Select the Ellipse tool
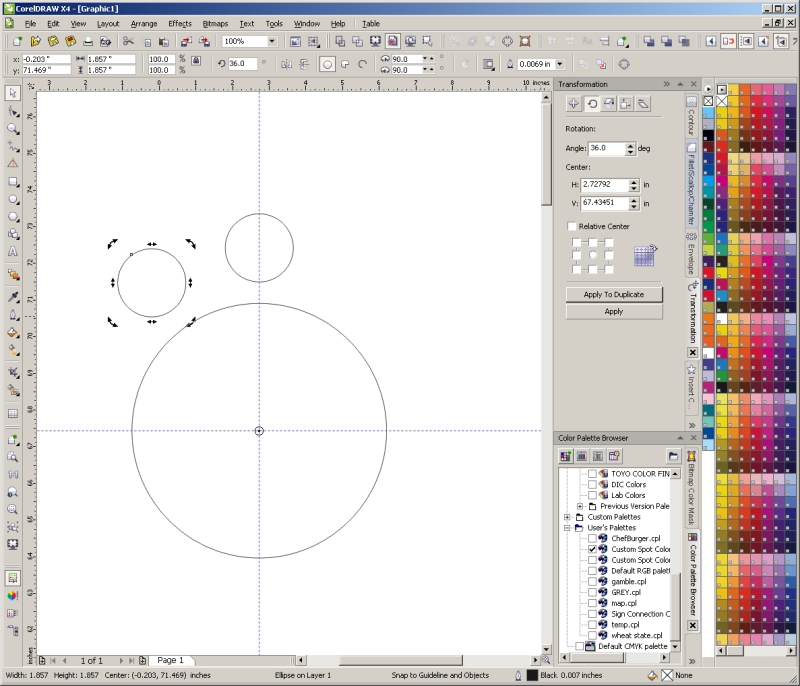 tap(13, 199)
